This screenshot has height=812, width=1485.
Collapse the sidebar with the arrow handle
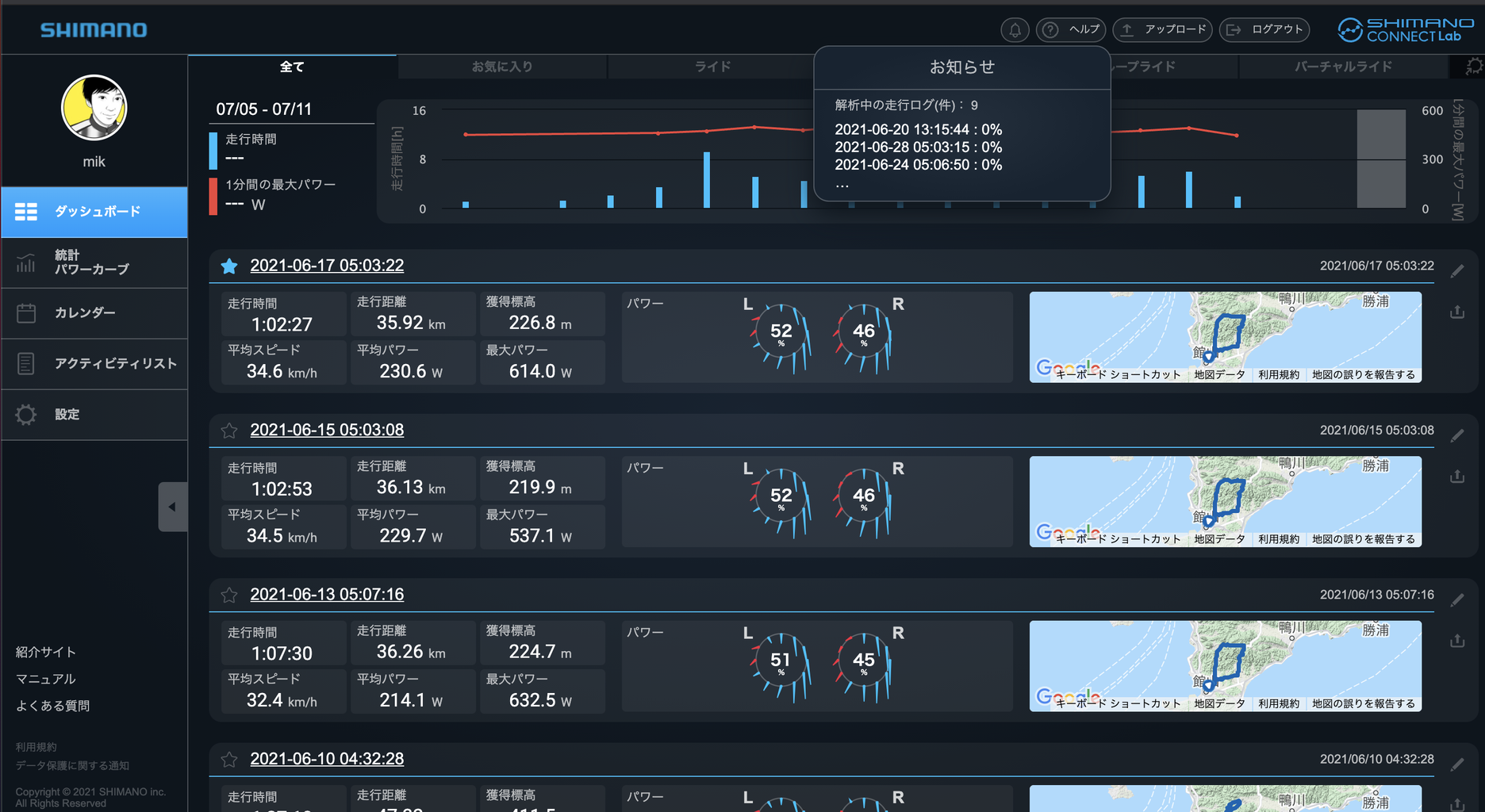[173, 507]
